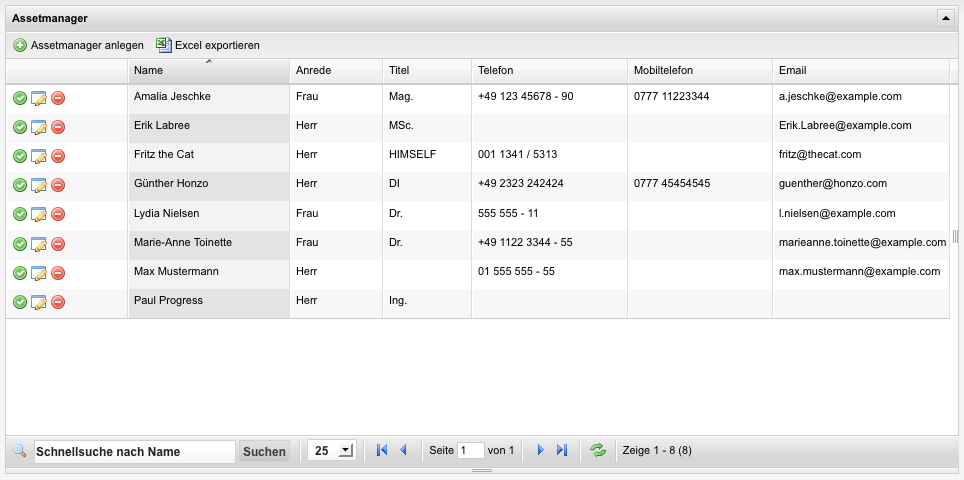Select email guenther@honzo.com

pos(832,183)
